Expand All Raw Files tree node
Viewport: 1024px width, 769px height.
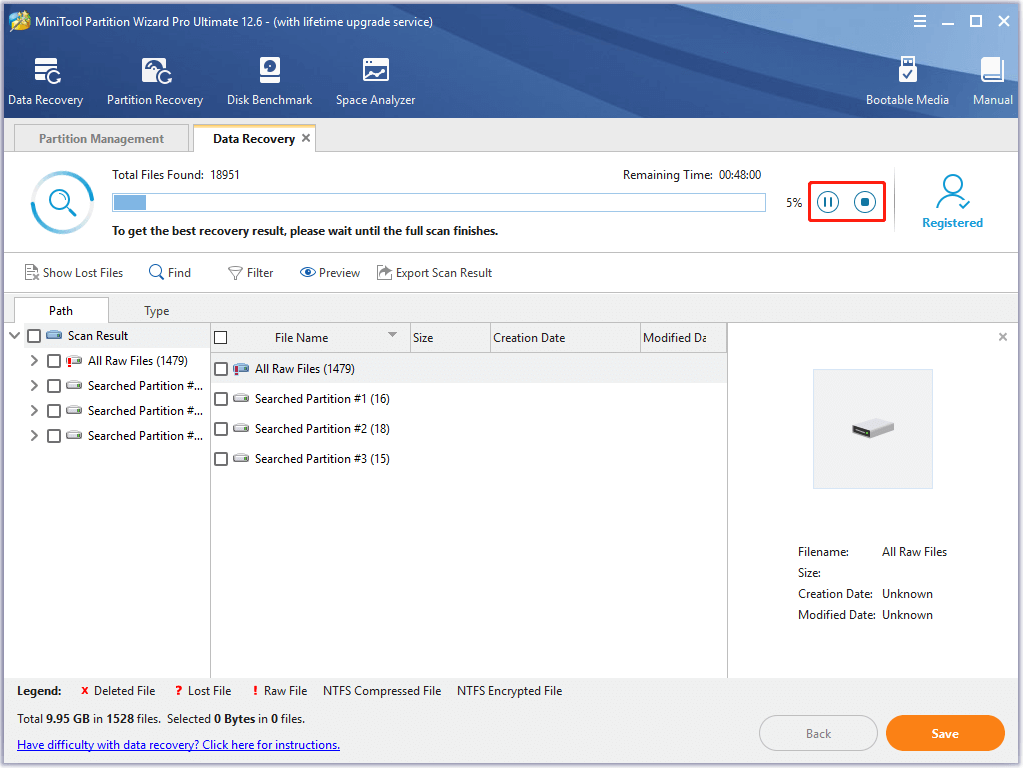coord(34,360)
